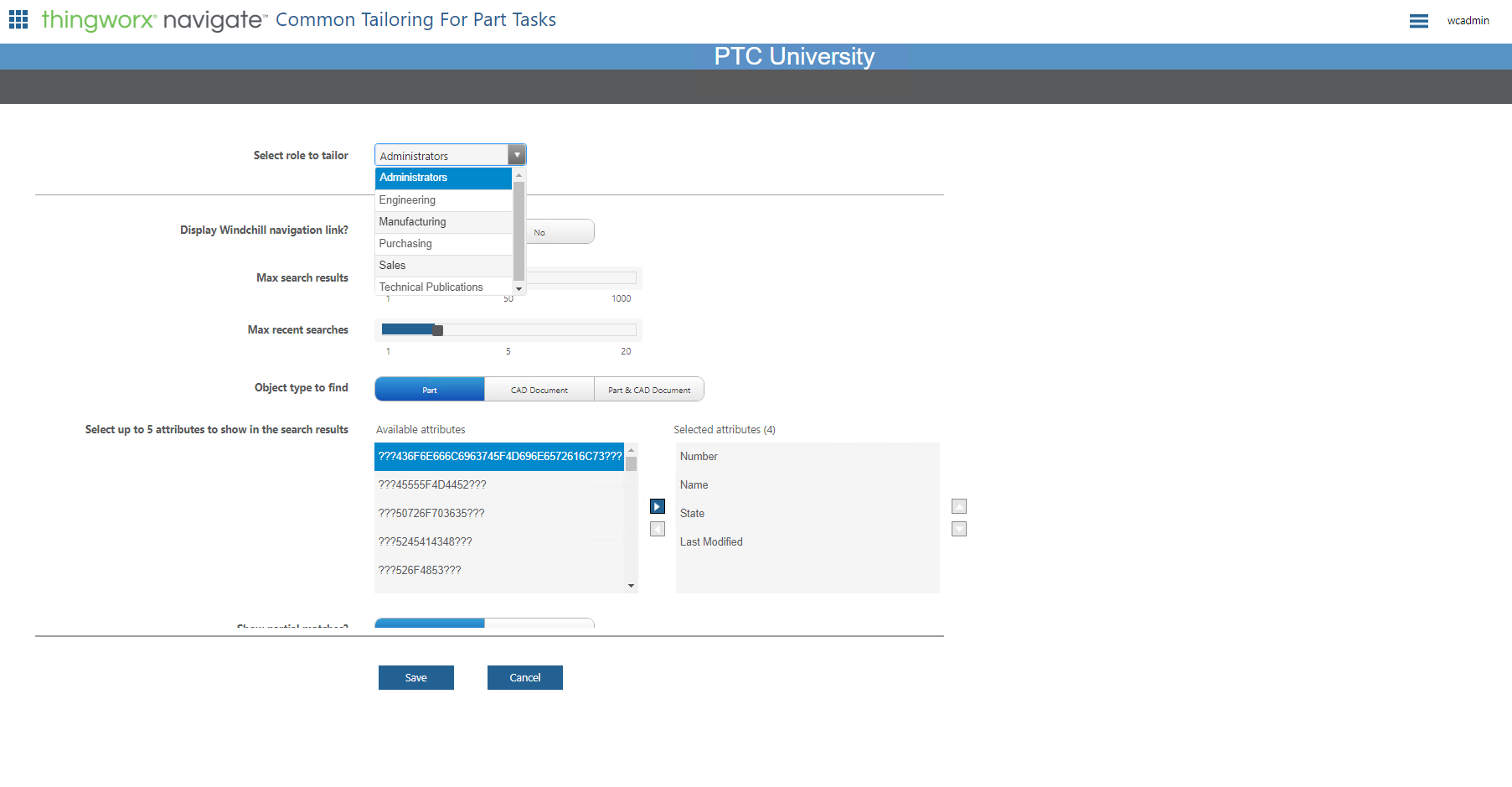Select the Part & CAD Document option
Image resolution: width=1512 pixels, height=787 pixels.
point(649,389)
